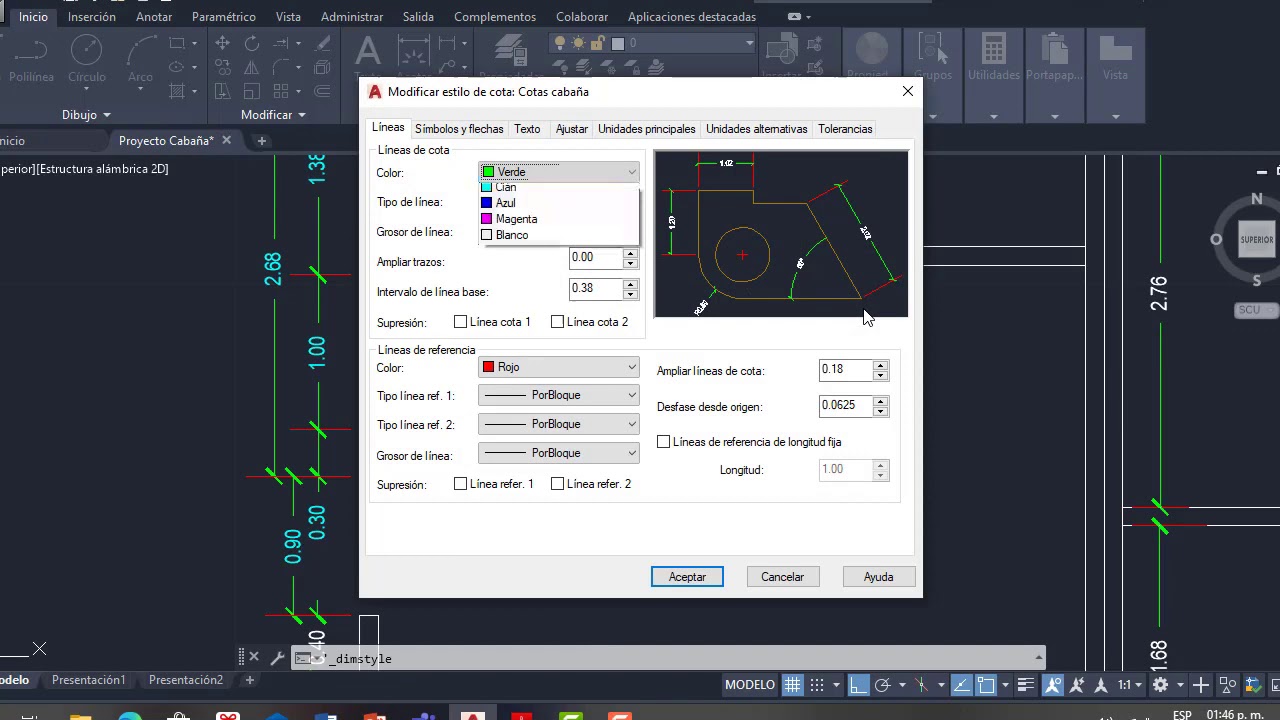Click the Text tool large A icon
1280x720 pixels.
click(368, 52)
